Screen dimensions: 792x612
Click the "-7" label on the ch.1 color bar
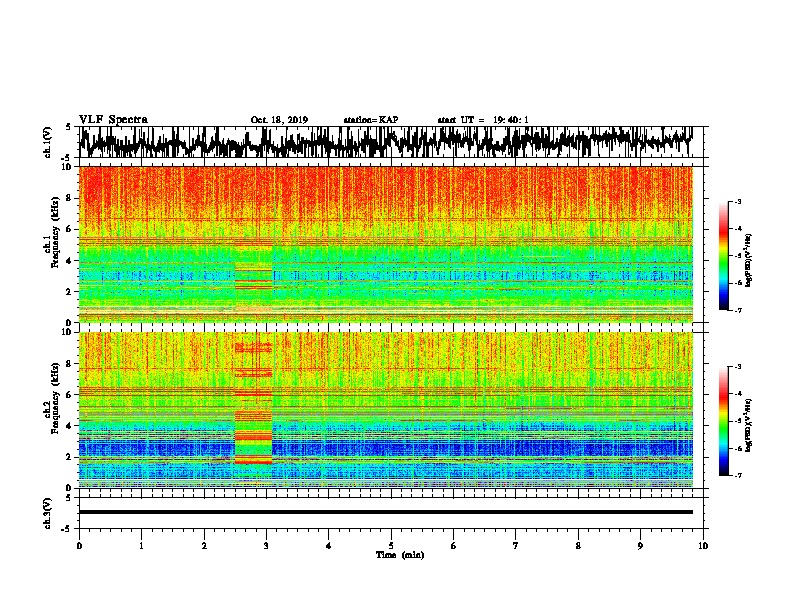click(738, 310)
